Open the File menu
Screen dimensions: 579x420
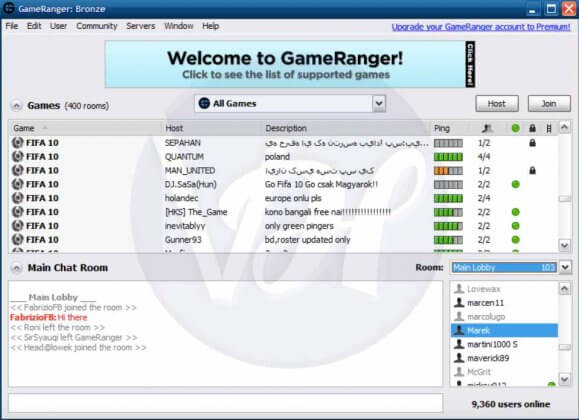12,26
